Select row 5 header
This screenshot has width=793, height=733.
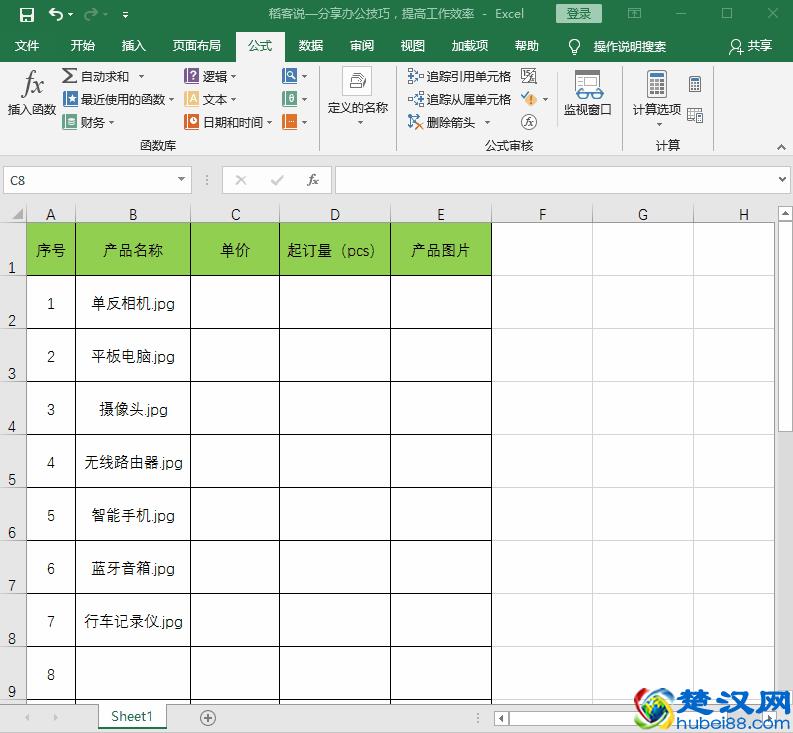(x=13, y=461)
